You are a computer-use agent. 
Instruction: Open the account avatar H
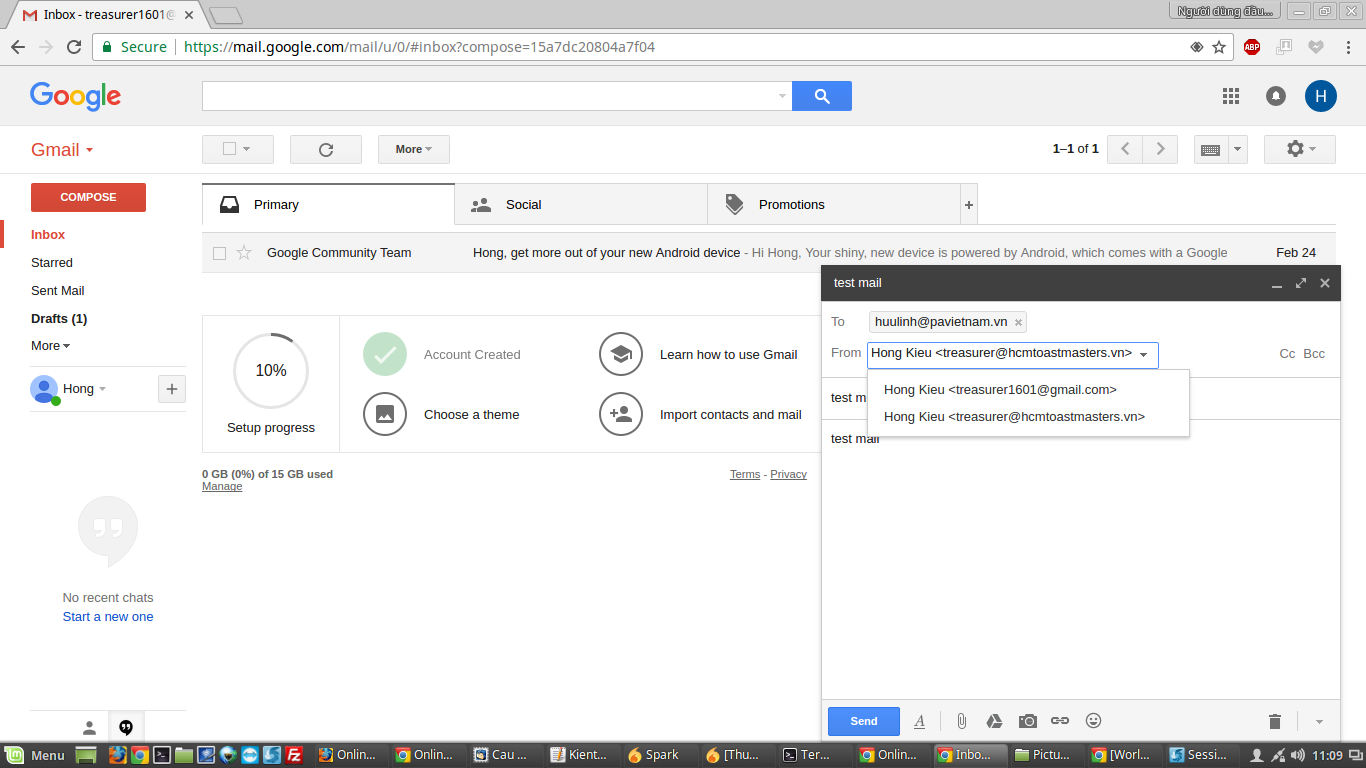tap(1321, 96)
